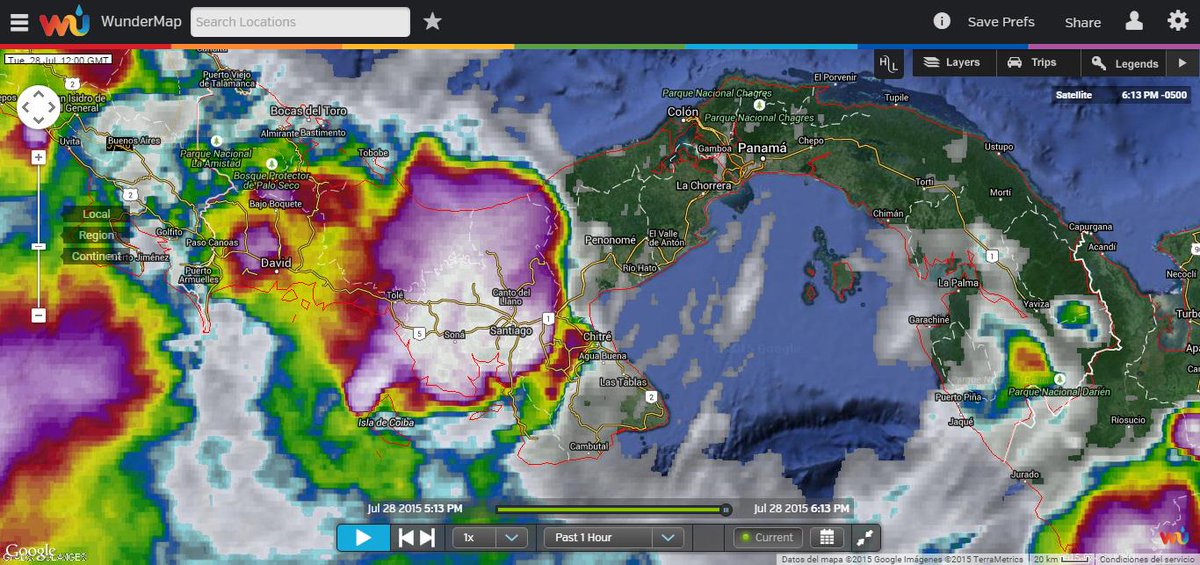The height and width of the screenshot is (565, 1200).
Task: Open the Past 1 Hour range dropdown
Action: [613, 537]
